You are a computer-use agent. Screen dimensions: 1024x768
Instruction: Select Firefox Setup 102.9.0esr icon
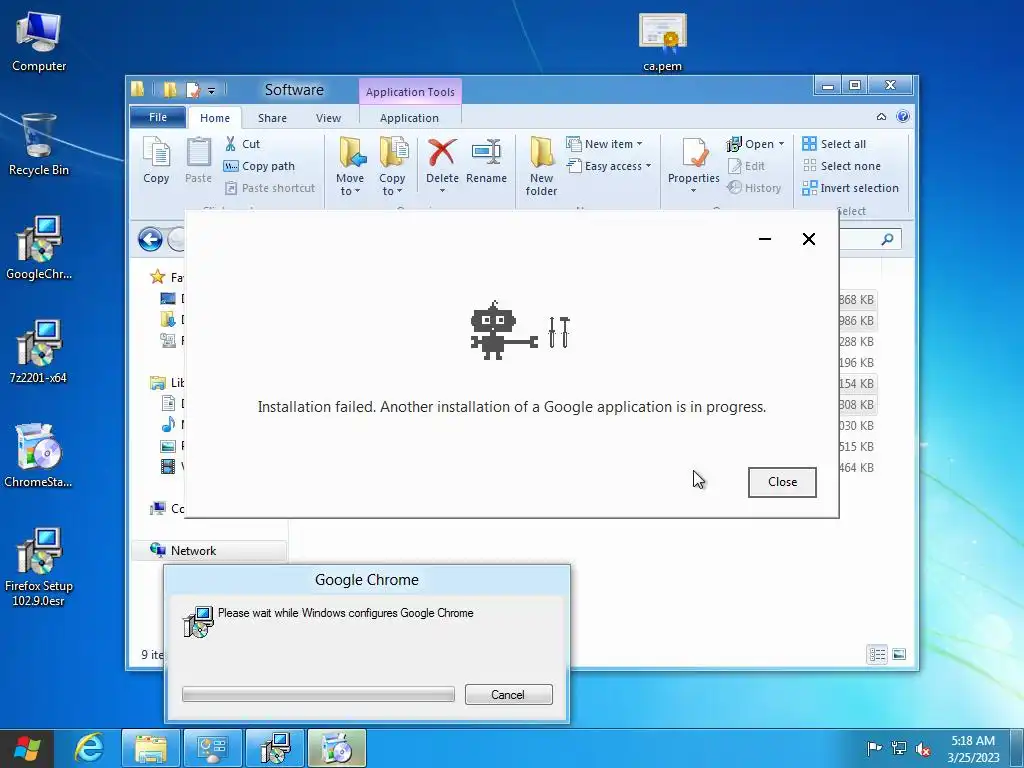[39, 567]
